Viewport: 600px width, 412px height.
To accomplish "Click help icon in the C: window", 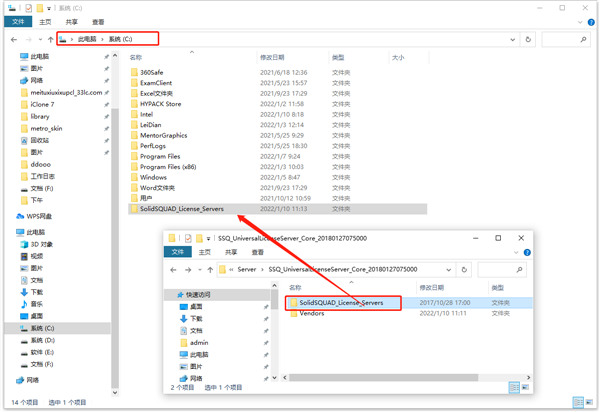I will pos(591,22).
